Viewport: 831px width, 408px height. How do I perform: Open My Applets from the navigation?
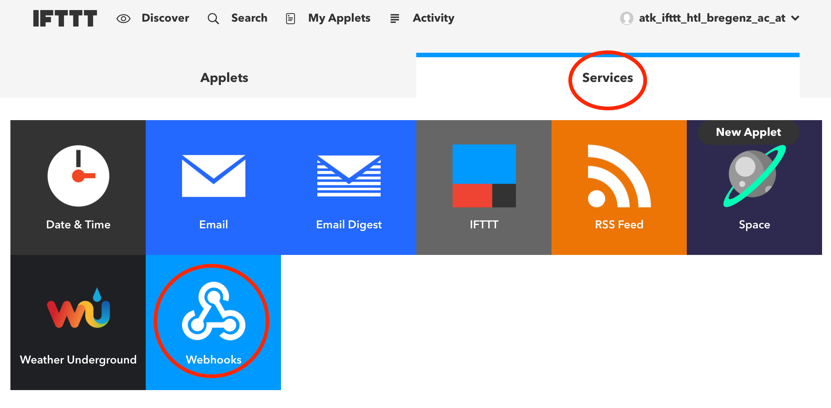338,18
